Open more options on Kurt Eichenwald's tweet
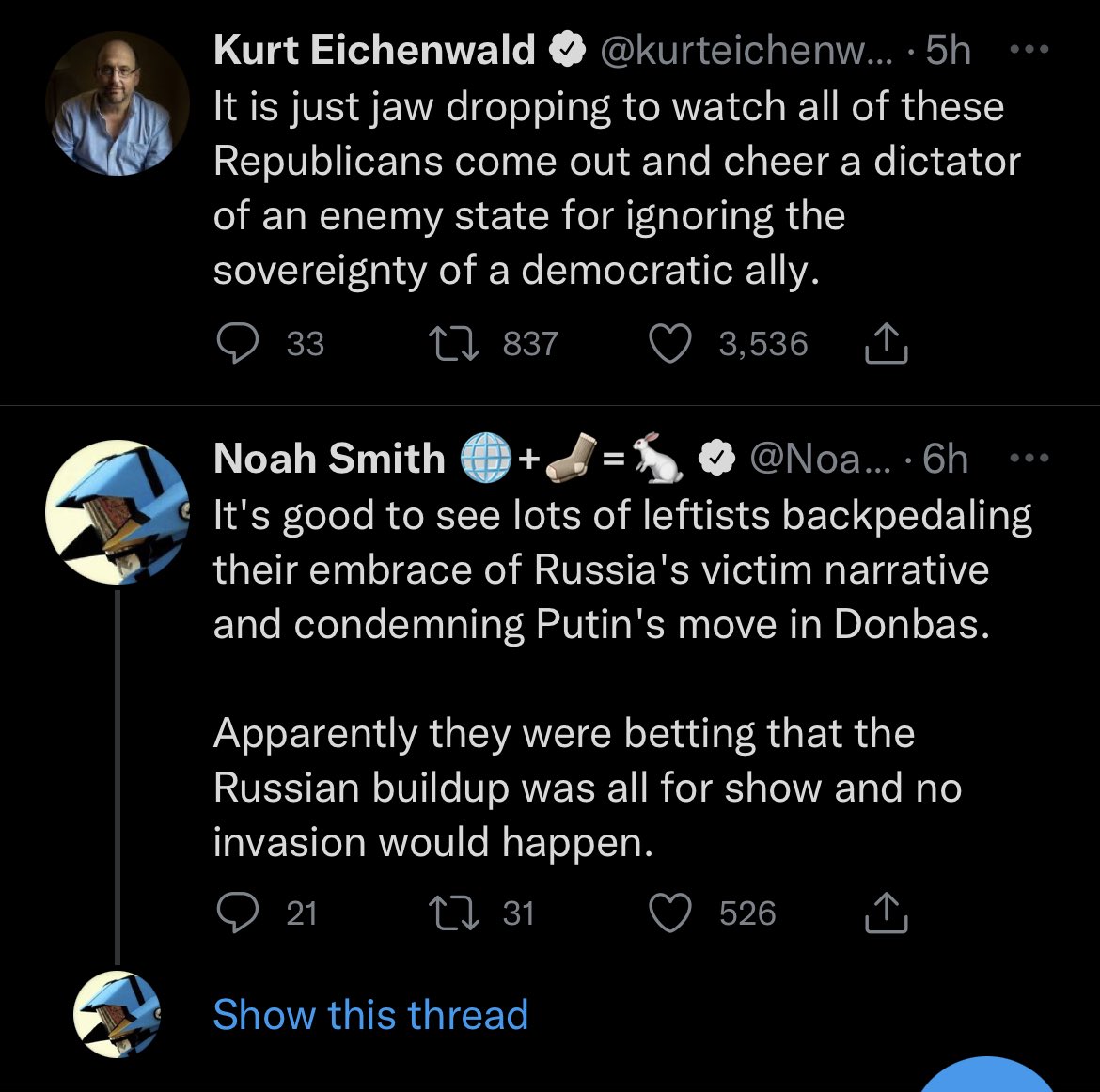The width and height of the screenshot is (1100, 1092). coord(1029,49)
